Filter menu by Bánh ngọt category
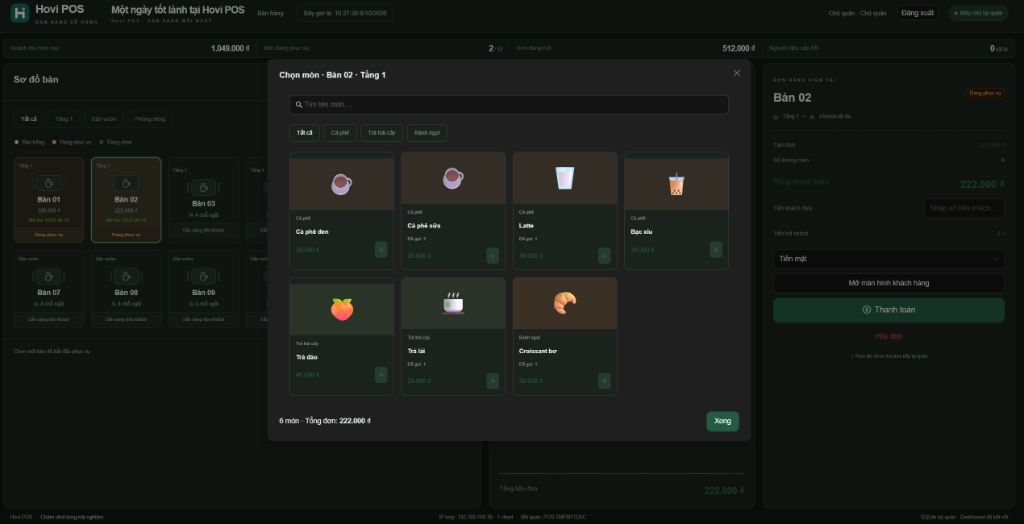The height and width of the screenshot is (524, 1024). pyautogui.click(x=427, y=133)
